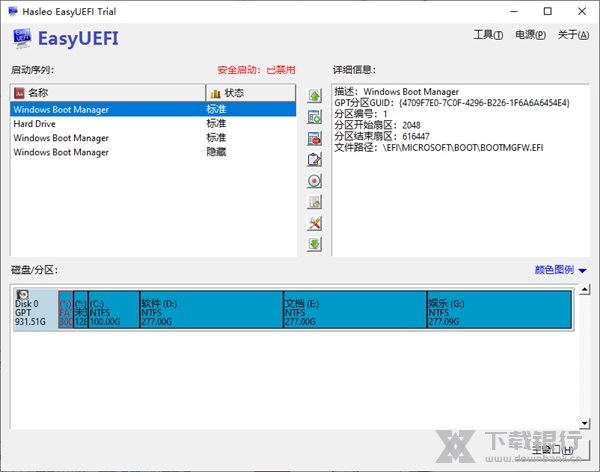Select the 娱乐 (G:) partition block
The width and height of the screenshot is (600, 472).
(x=497, y=309)
